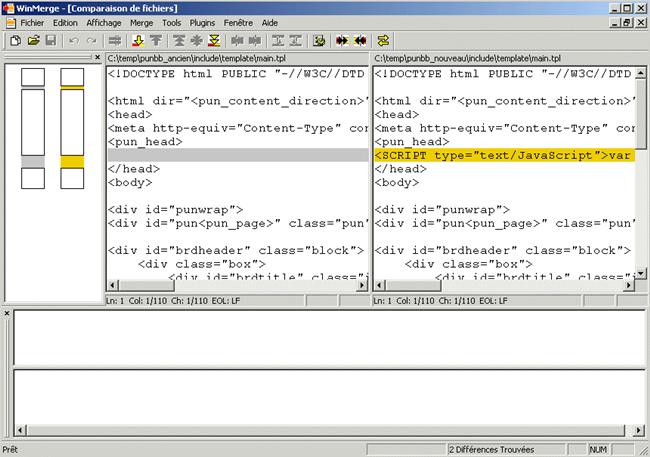Click the Options toolbar icon
650x457 pixels.
click(319, 40)
